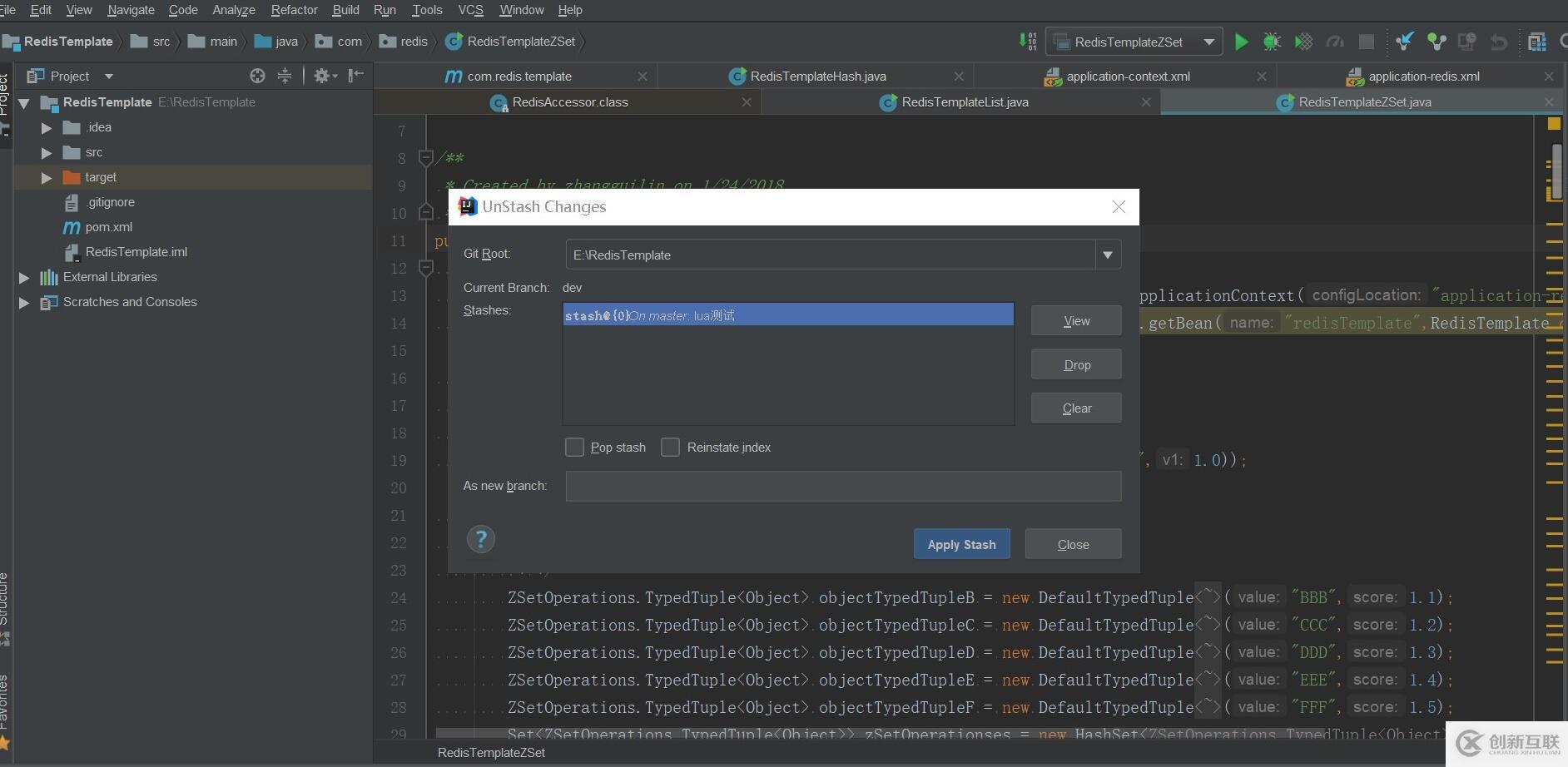Image resolution: width=1568 pixels, height=767 pixels.
Task: Open the VCS menu
Action: point(470,10)
